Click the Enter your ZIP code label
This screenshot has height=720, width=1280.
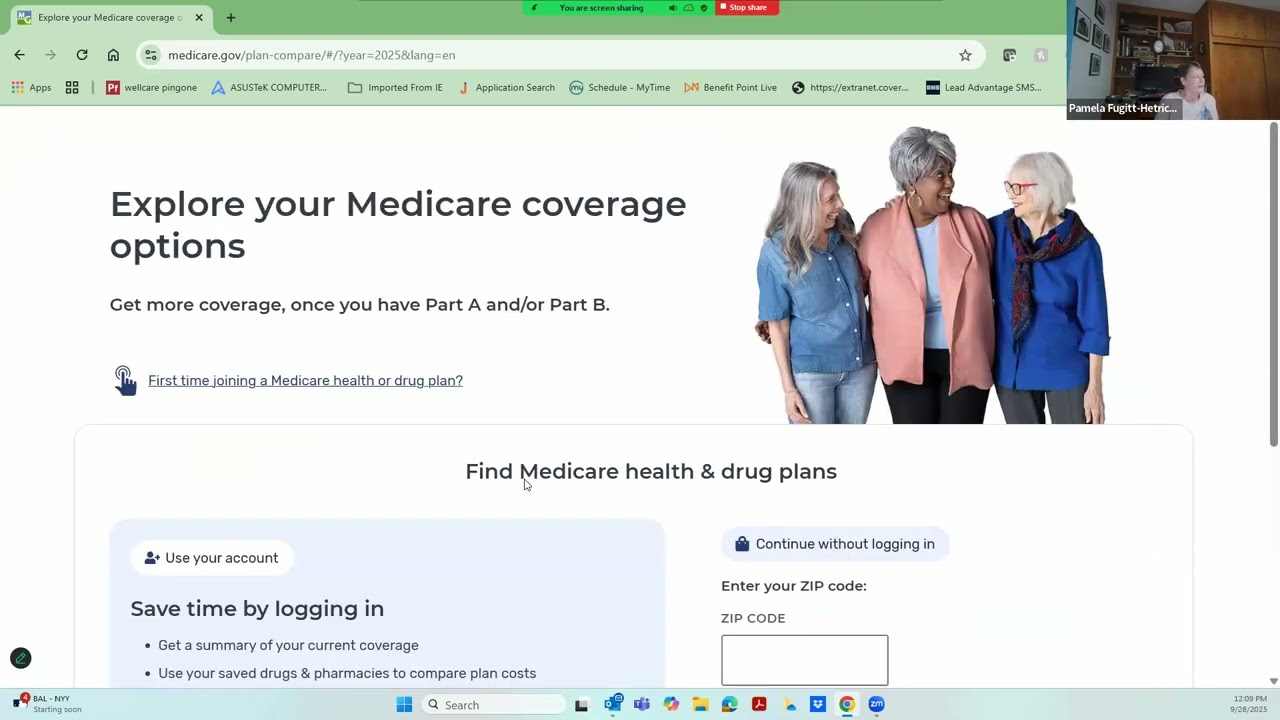pyautogui.click(x=794, y=586)
